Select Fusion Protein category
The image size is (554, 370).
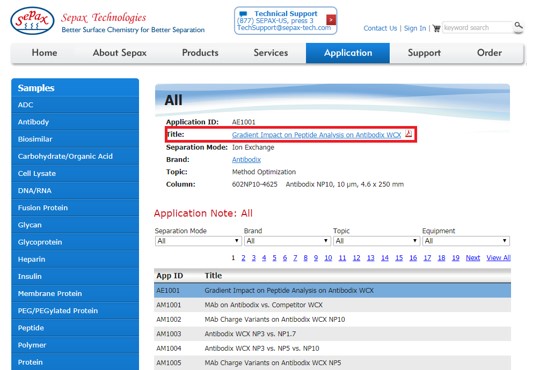tap(75, 208)
